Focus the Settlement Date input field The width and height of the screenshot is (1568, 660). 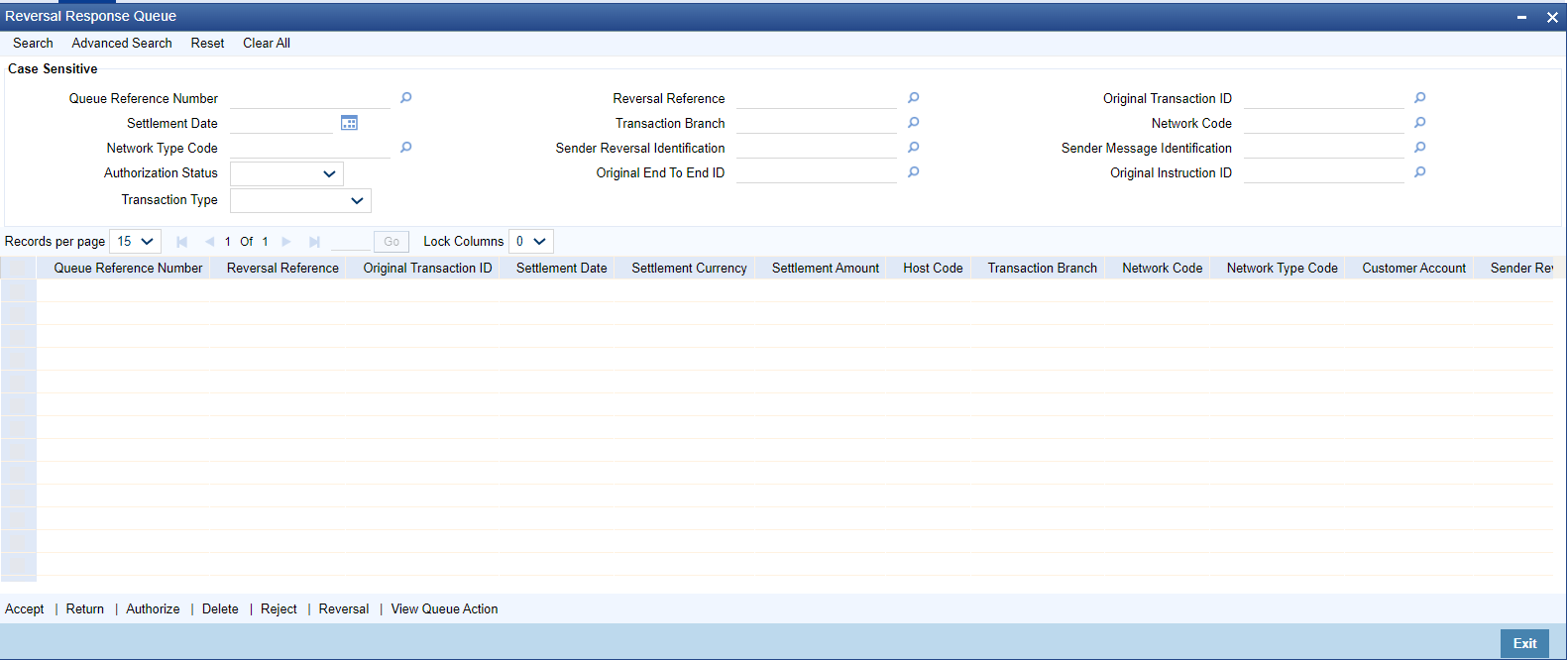point(281,123)
